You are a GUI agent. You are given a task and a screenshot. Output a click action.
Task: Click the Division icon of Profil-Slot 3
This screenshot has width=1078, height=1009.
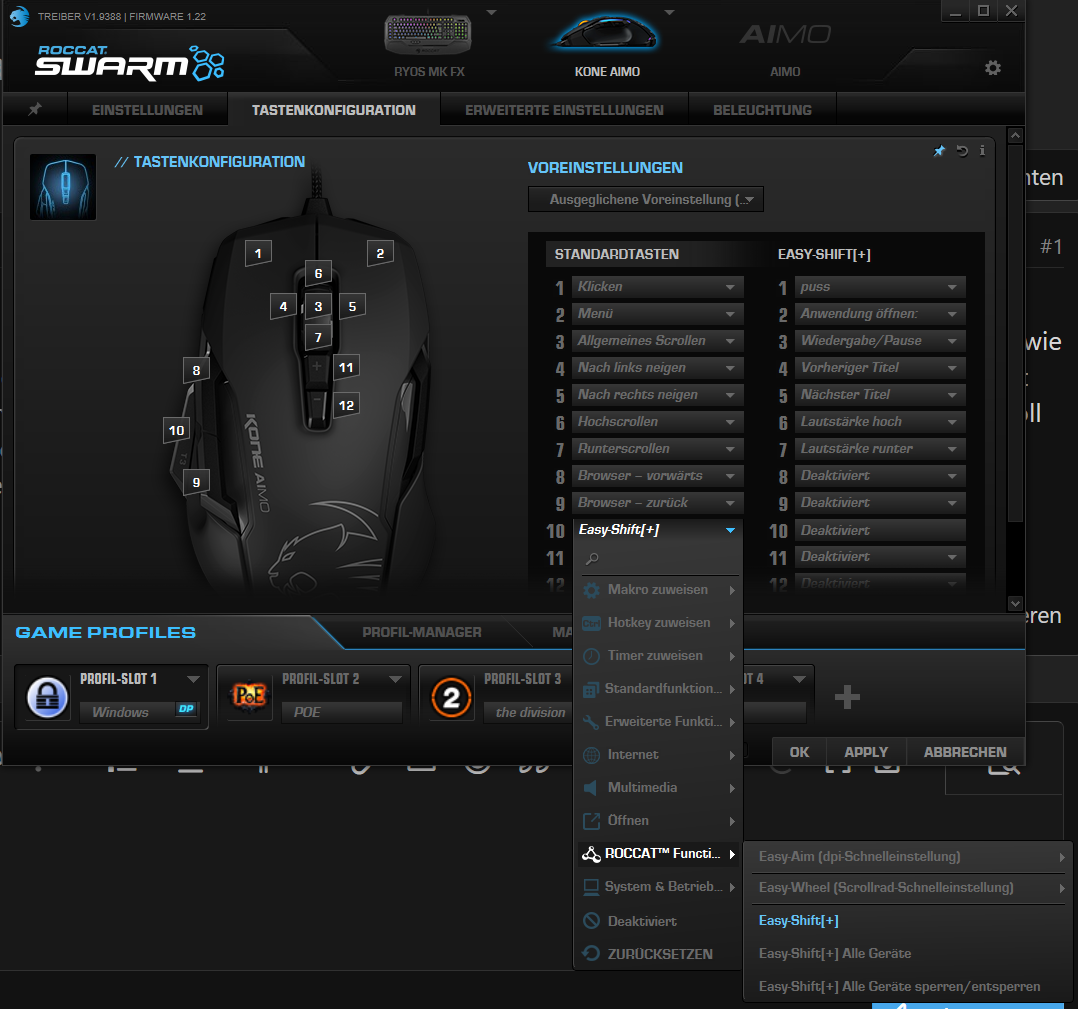pos(451,697)
